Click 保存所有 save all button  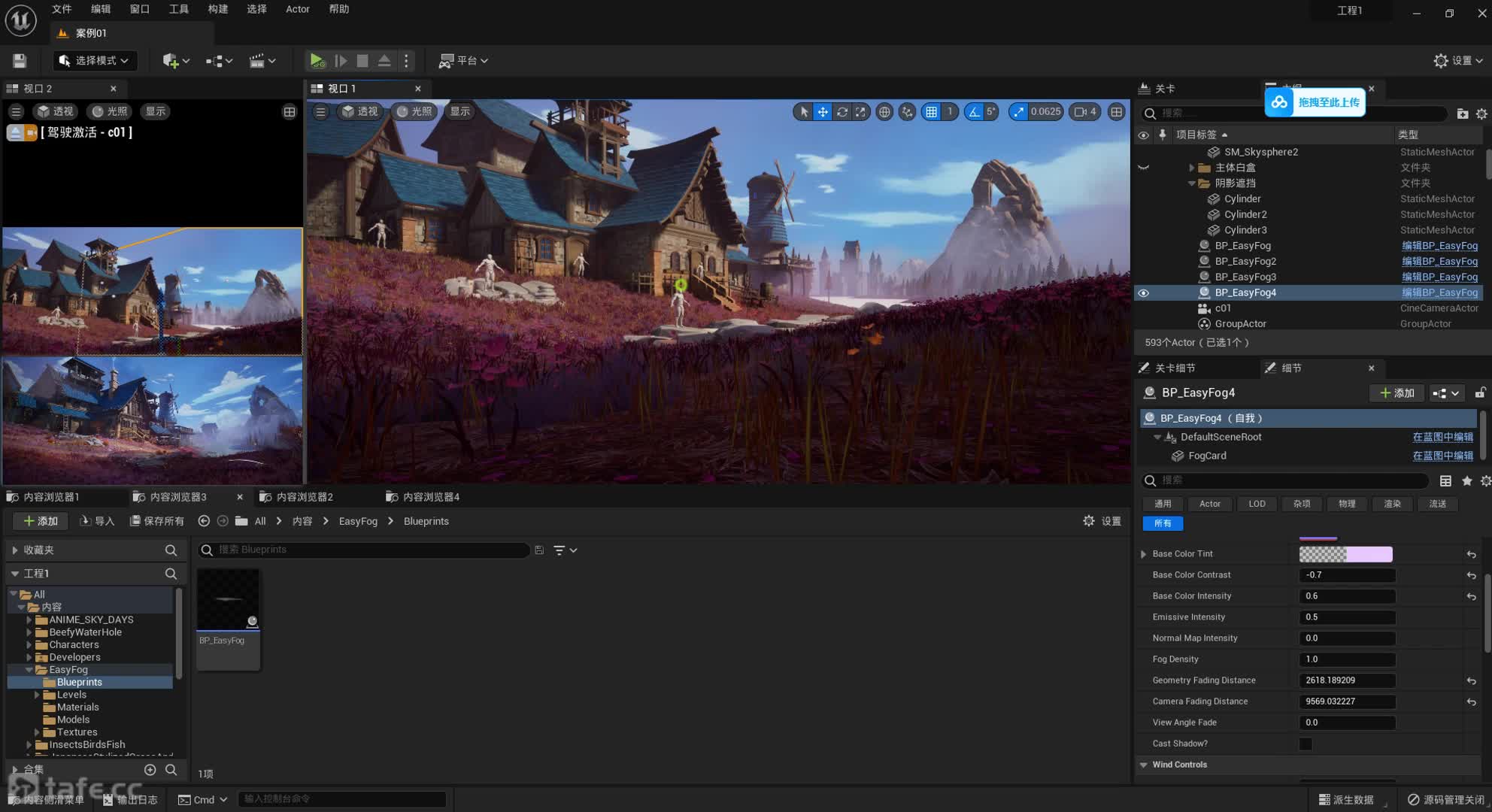tap(157, 521)
